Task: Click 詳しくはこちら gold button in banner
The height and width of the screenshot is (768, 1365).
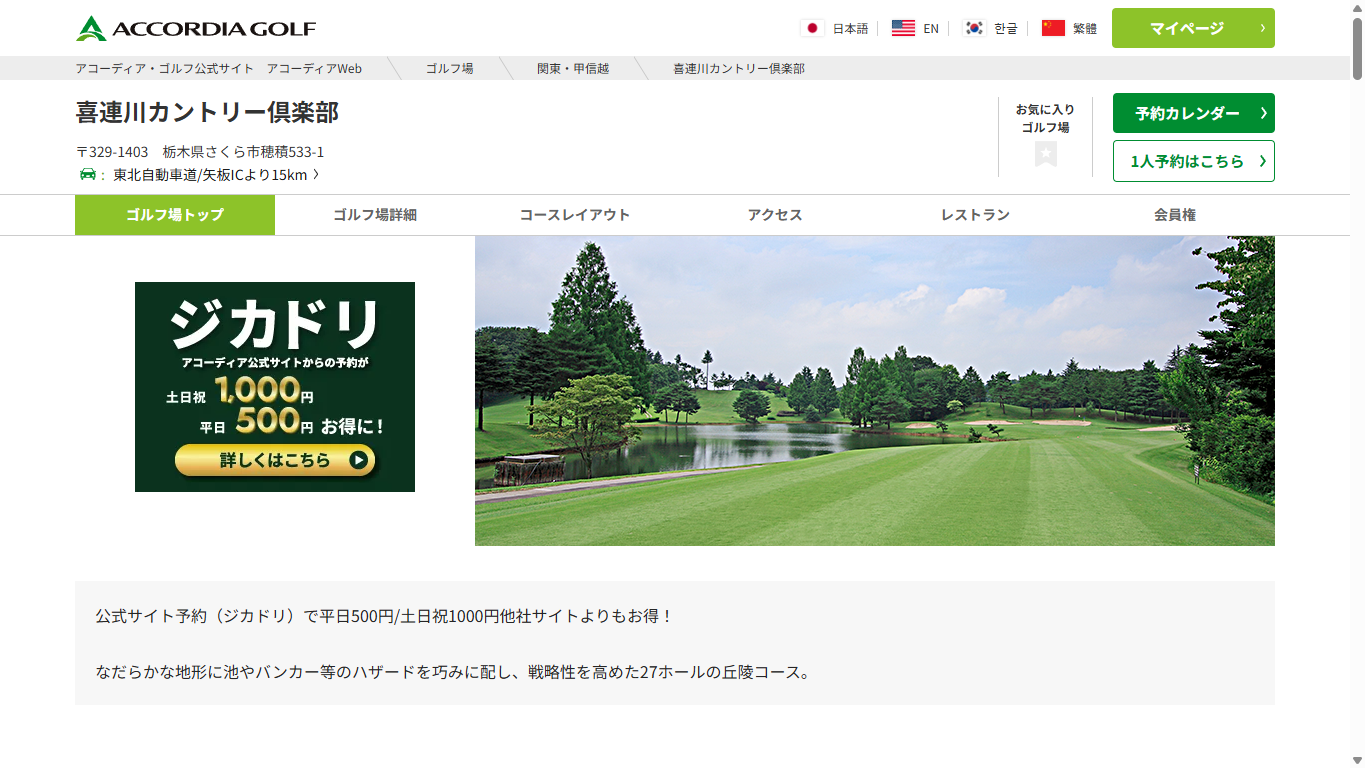Action: (275, 460)
